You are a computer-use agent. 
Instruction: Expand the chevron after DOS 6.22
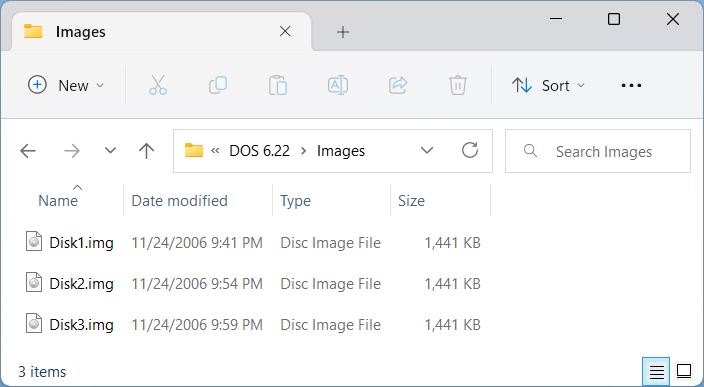304,151
